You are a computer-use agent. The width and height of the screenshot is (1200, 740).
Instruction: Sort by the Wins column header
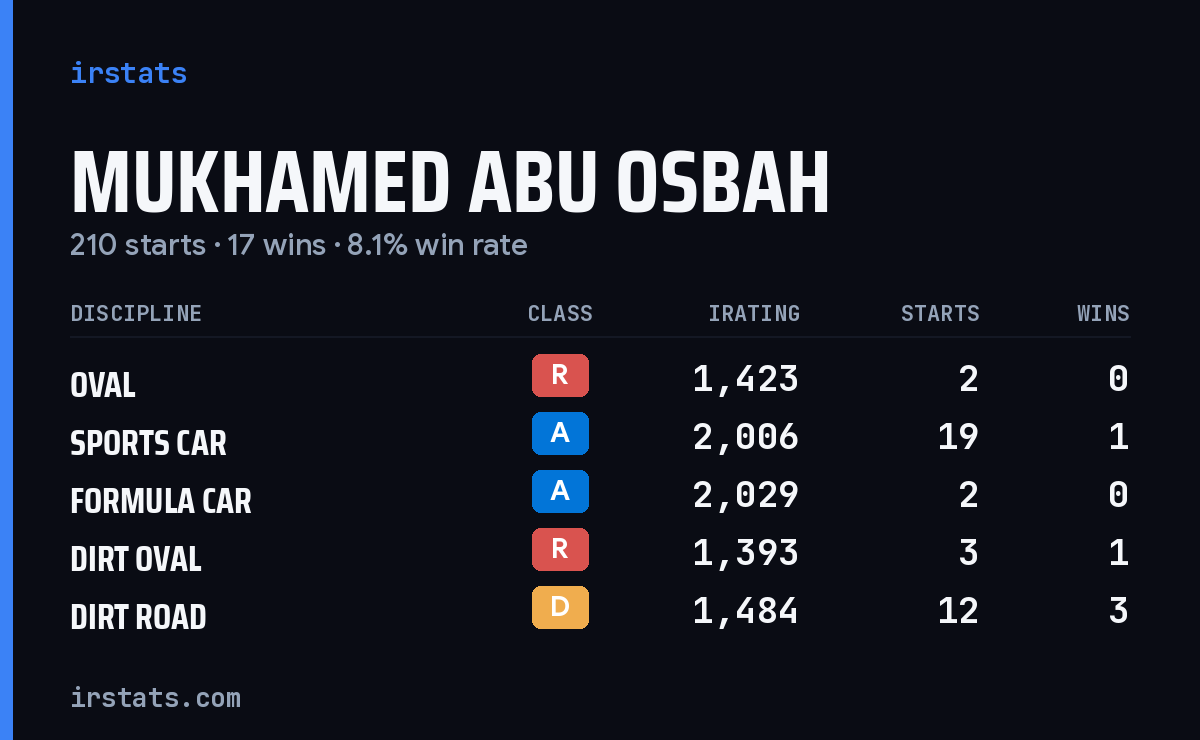pyautogui.click(x=1103, y=313)
